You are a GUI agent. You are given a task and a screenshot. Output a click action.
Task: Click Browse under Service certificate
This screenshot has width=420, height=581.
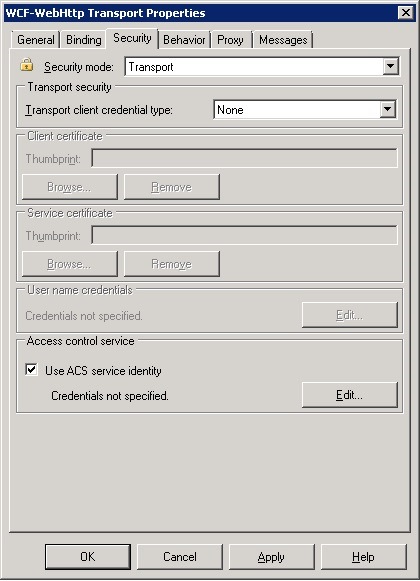click(70, 264)
